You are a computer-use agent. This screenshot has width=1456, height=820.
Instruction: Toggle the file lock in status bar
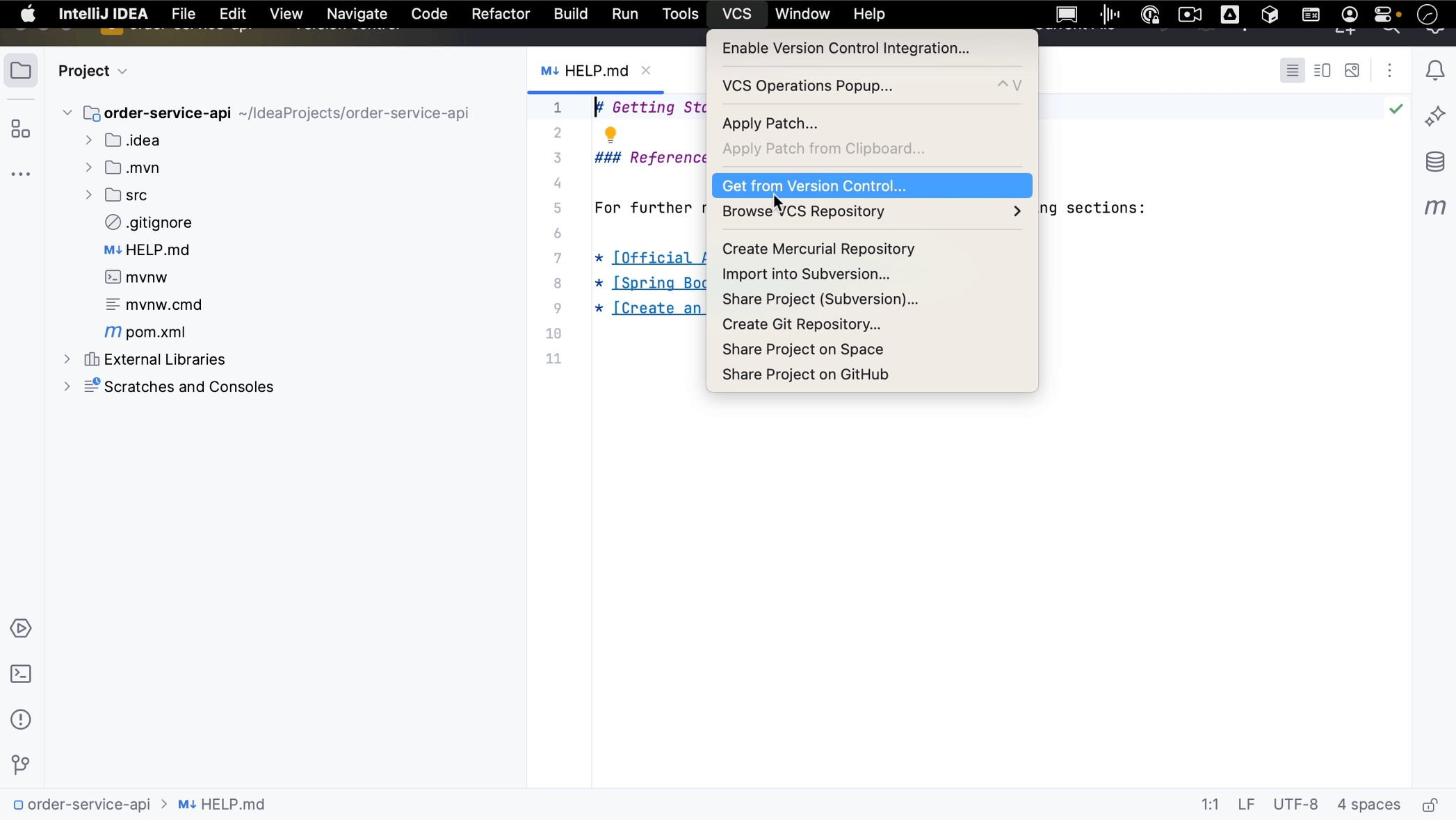point(1430,805)
